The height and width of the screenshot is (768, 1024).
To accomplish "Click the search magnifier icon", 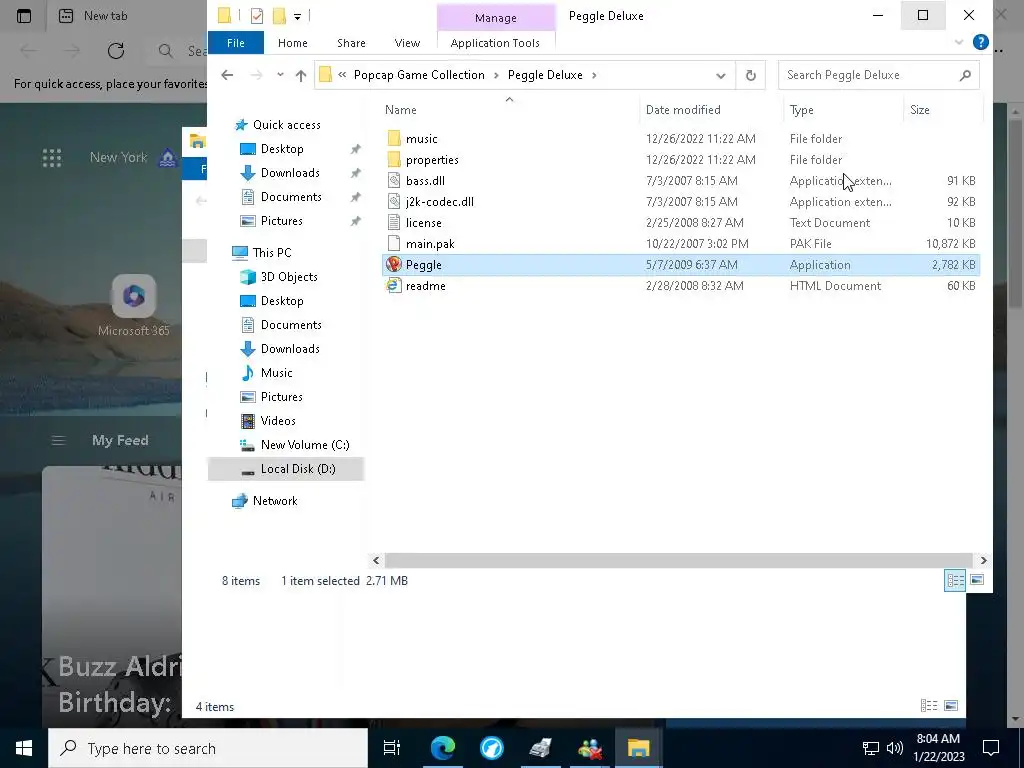I will pyautogui.click(x=965, y=75).
